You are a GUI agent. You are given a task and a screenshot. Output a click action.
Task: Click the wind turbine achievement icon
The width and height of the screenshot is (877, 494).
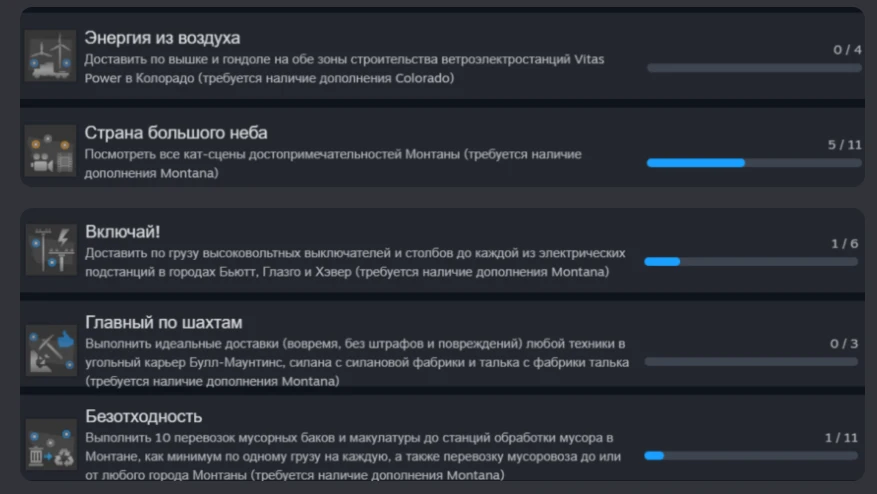(x=50, y=56)
